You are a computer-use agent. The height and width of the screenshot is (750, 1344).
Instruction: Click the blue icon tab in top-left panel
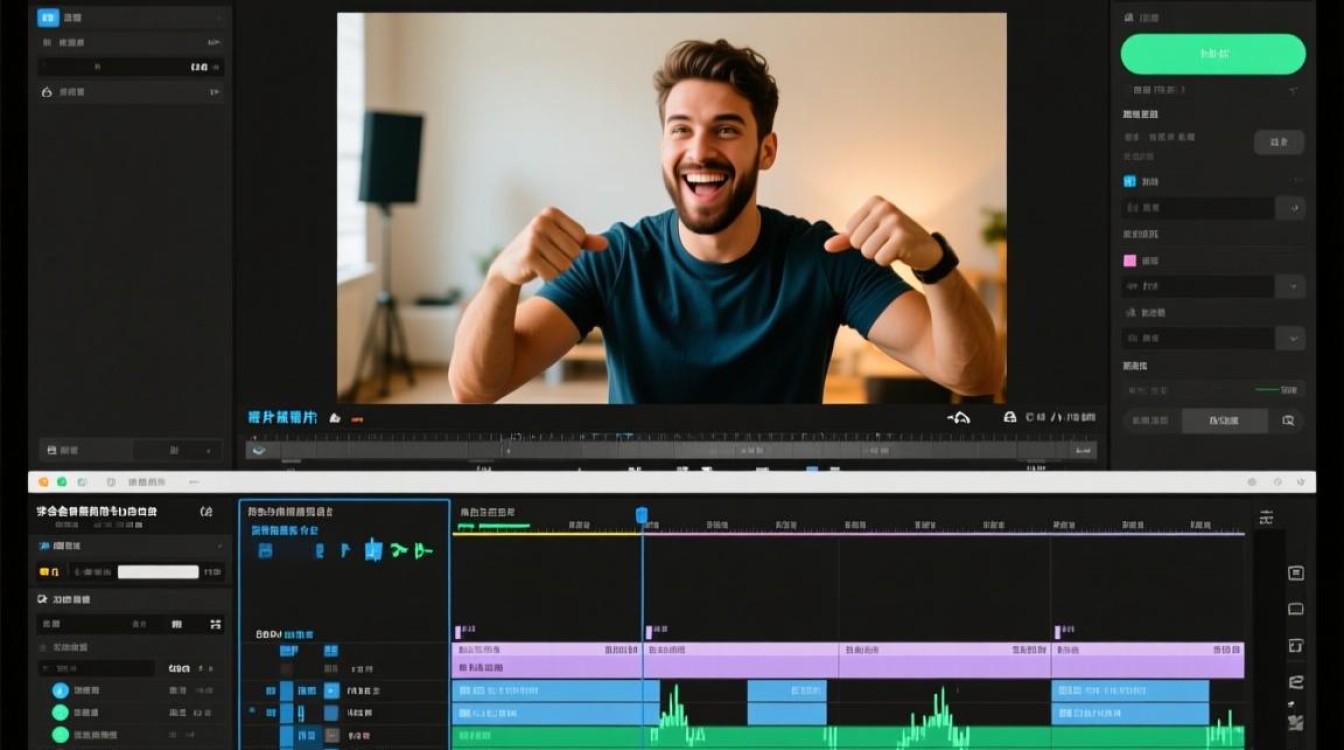tap(47, 17)
